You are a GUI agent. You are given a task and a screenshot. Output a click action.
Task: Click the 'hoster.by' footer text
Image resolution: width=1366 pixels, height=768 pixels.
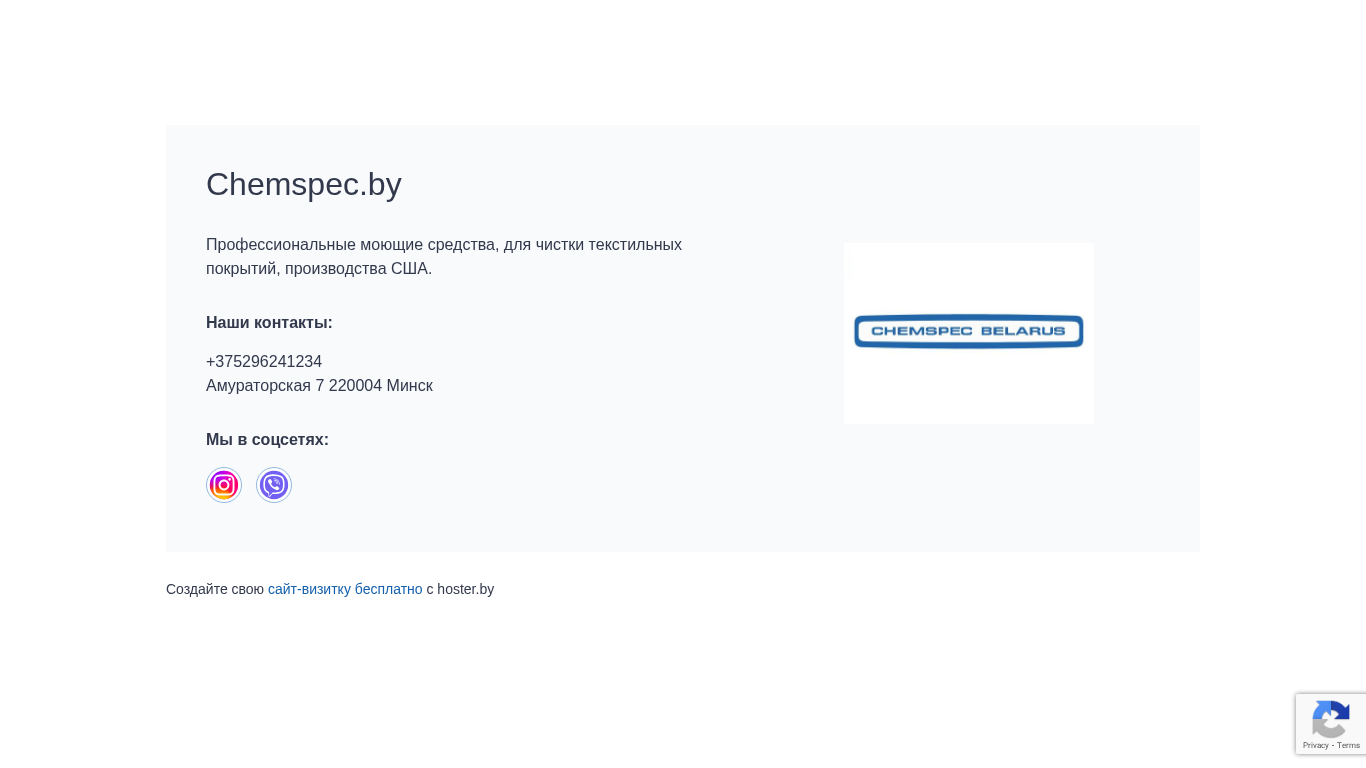point(465,589)
